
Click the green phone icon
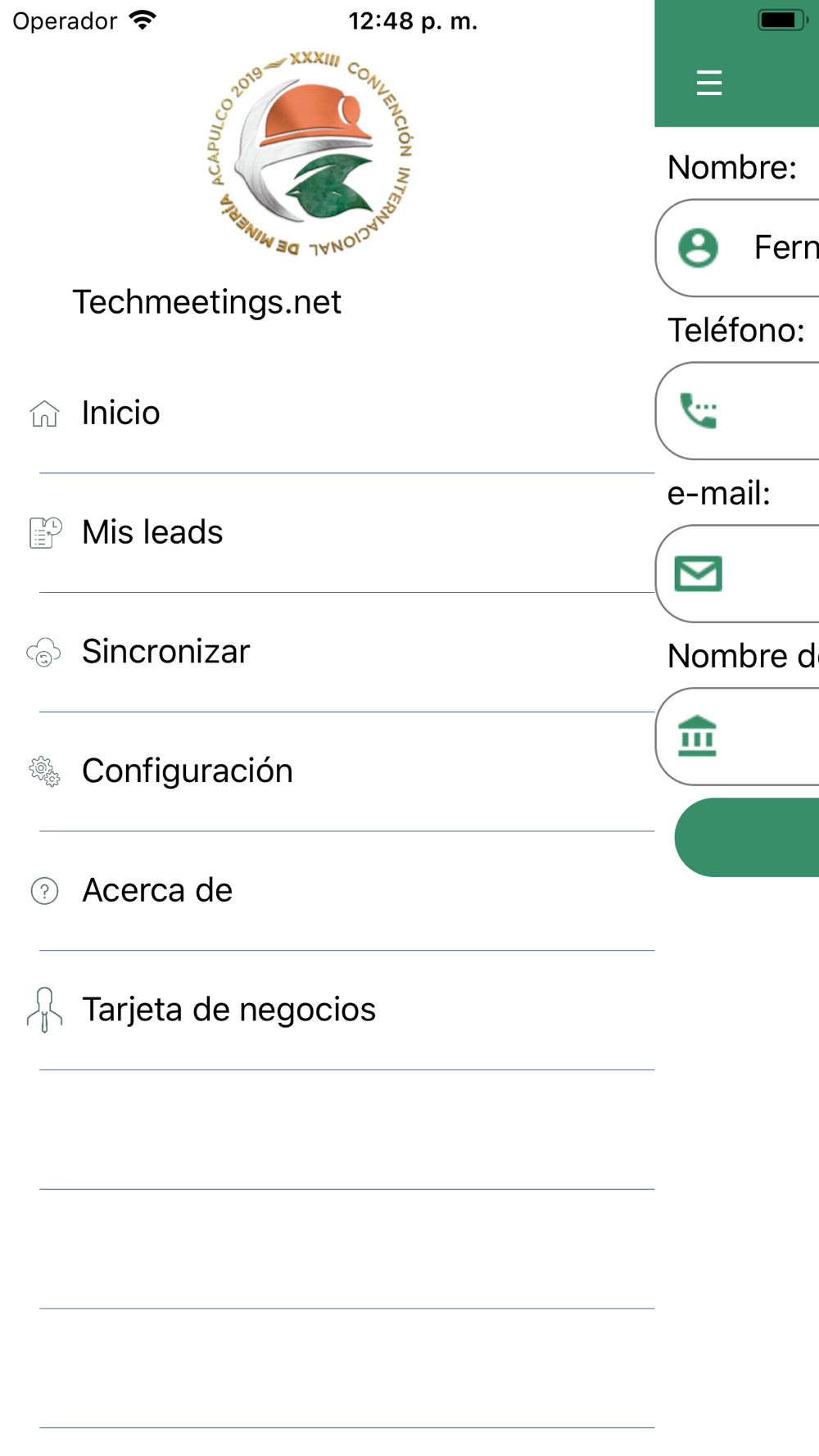[x=699, y=411]
